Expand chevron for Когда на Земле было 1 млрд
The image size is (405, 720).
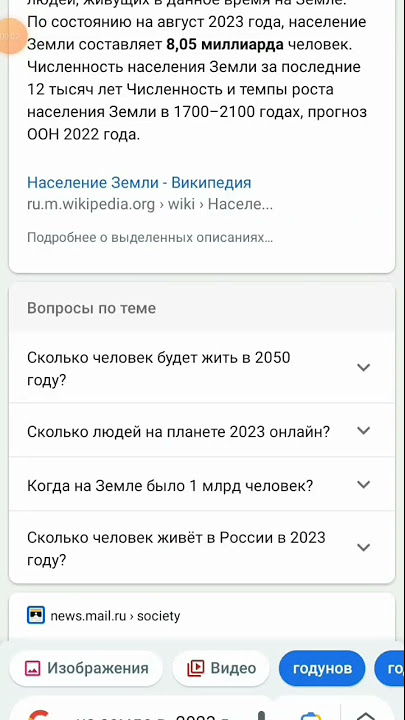363,484
